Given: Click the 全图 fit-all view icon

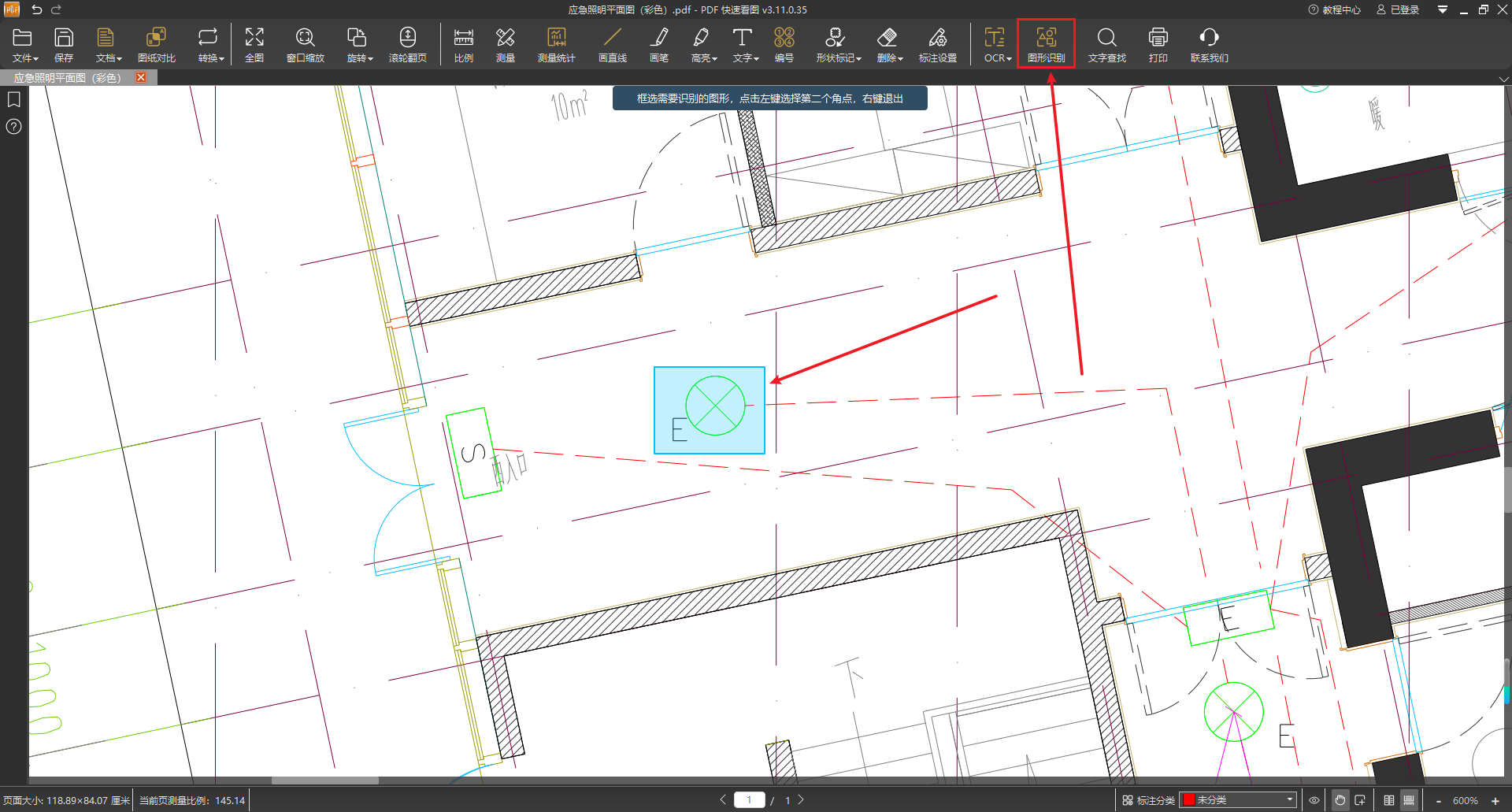Looking at the screenshot, I should (254, 44).
